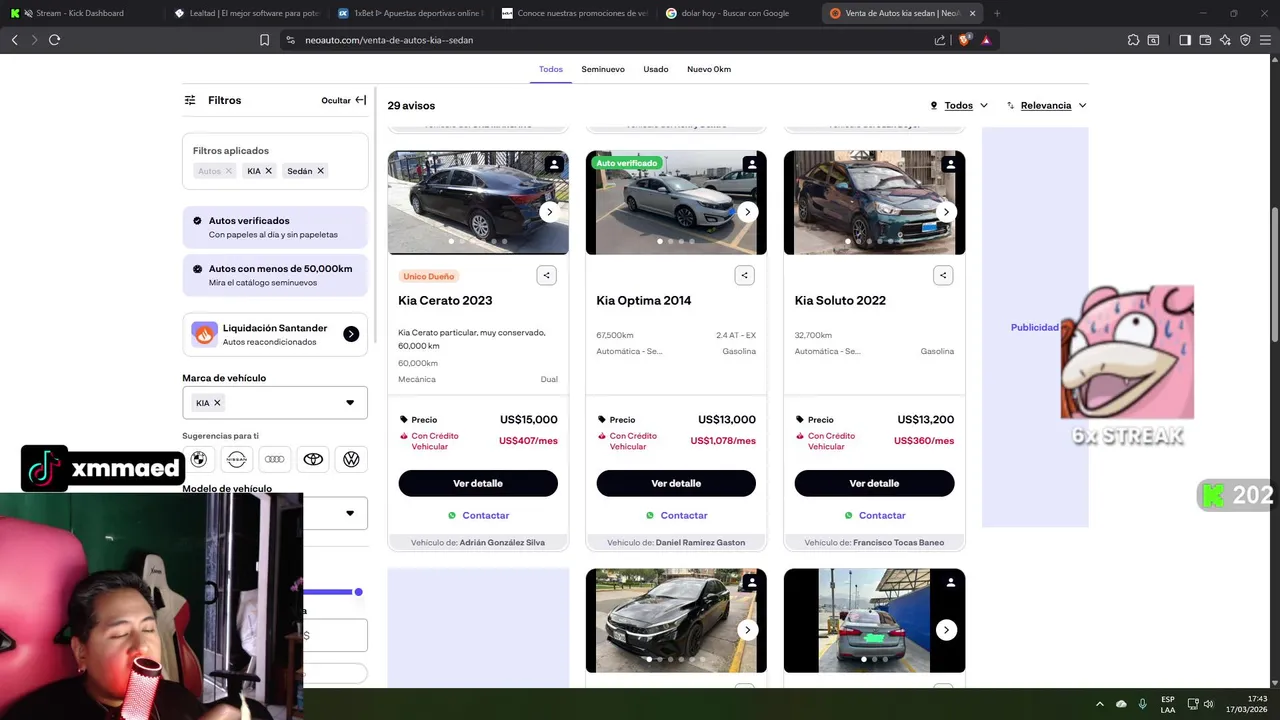Collapse filters with Ocultar

pyautogui.click(x=344, y=100)
